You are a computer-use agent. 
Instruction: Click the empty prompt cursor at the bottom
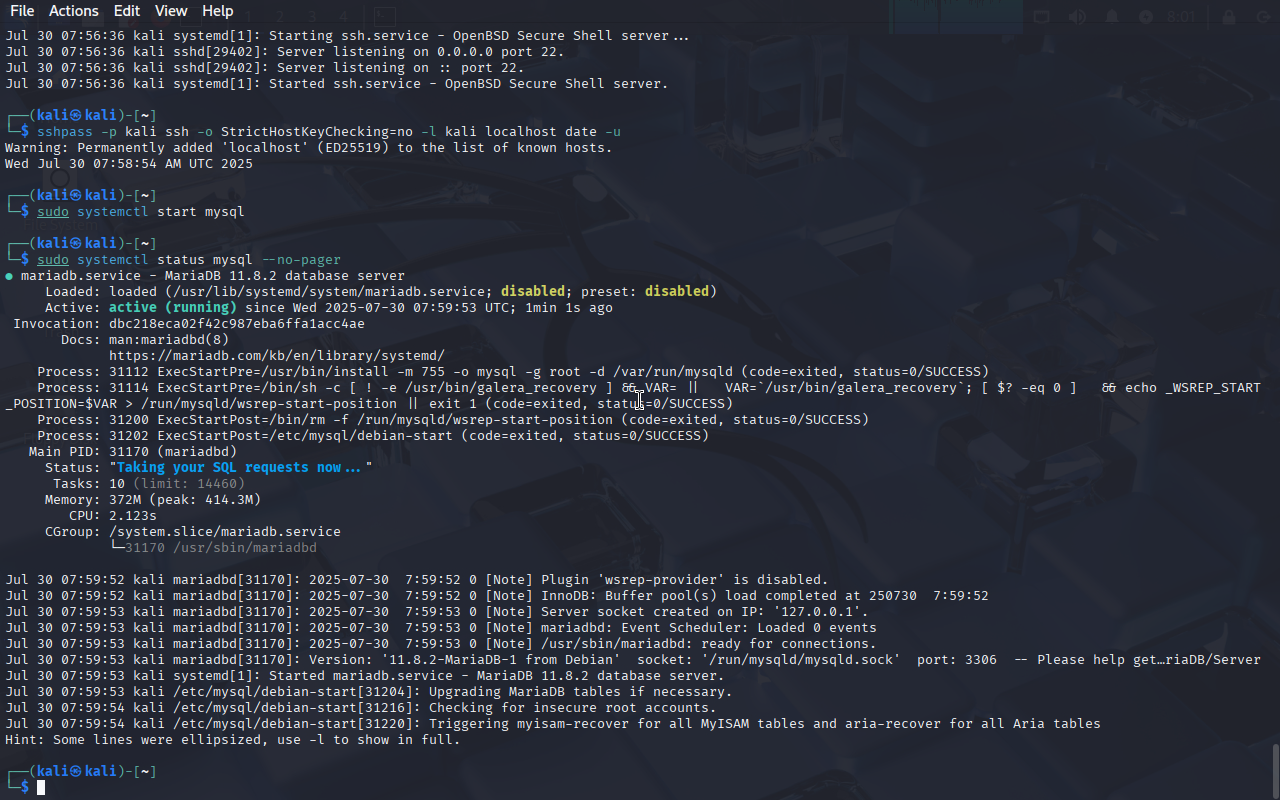pyautogui.click(x=41, y=788)
